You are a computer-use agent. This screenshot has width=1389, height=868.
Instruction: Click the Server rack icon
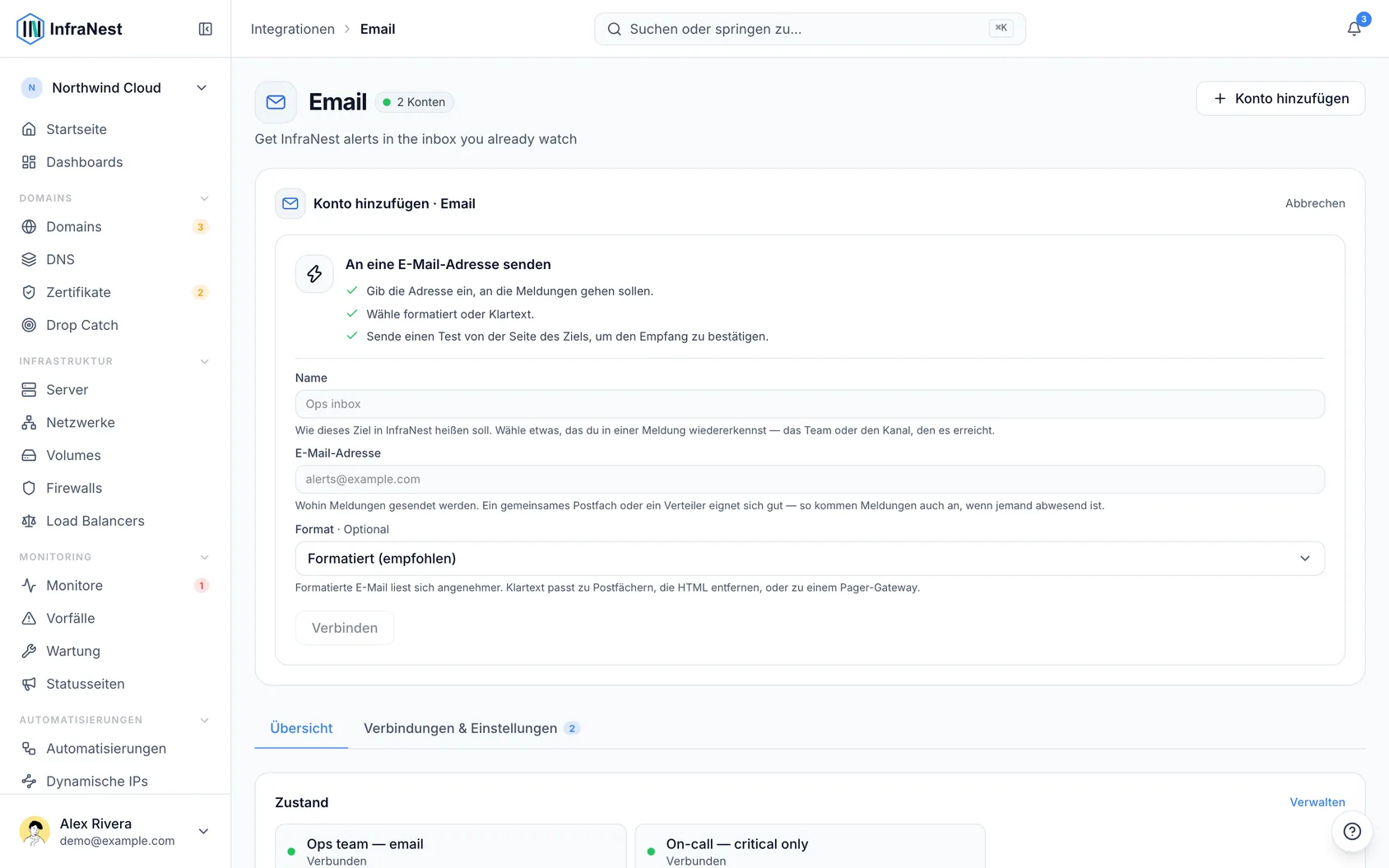pyautogui.click(x=29, y=389)
